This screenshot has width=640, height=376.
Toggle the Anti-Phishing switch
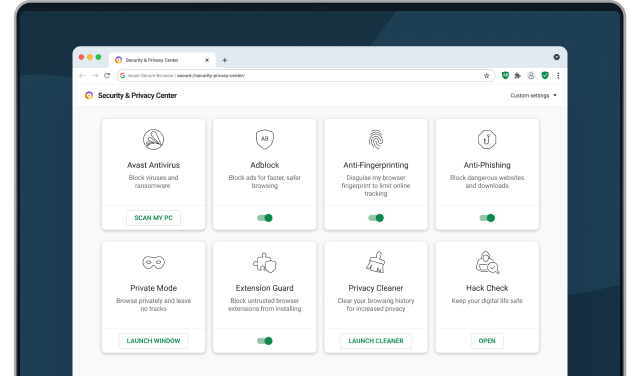(x=487, y=218)
